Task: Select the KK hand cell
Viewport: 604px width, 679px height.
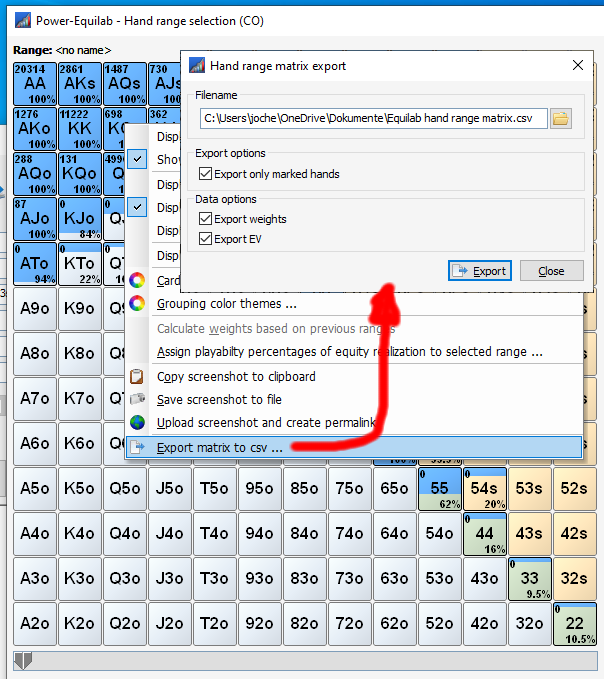Action: click(80, 129)
